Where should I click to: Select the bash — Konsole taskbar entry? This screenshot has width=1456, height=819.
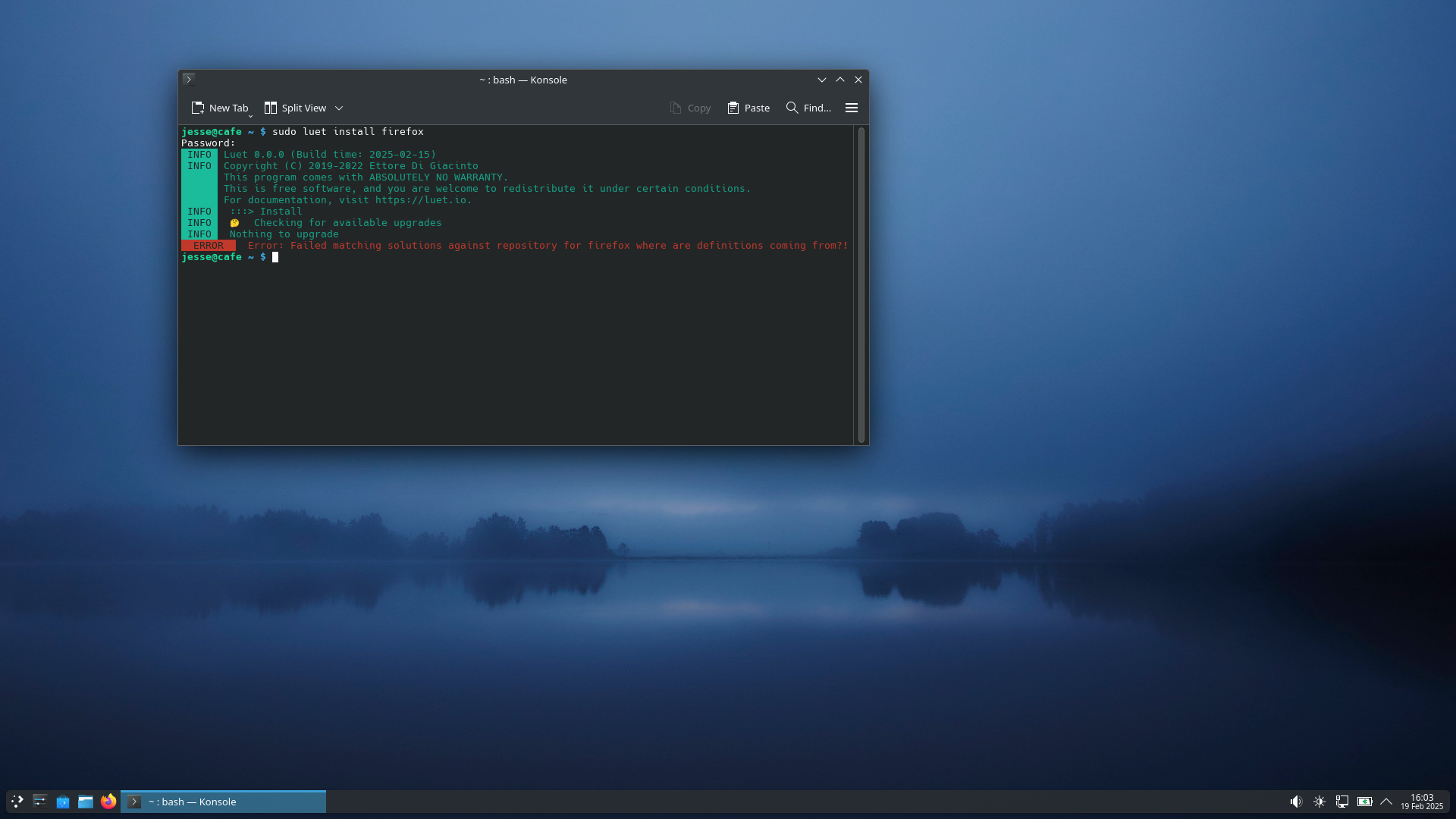224,802
